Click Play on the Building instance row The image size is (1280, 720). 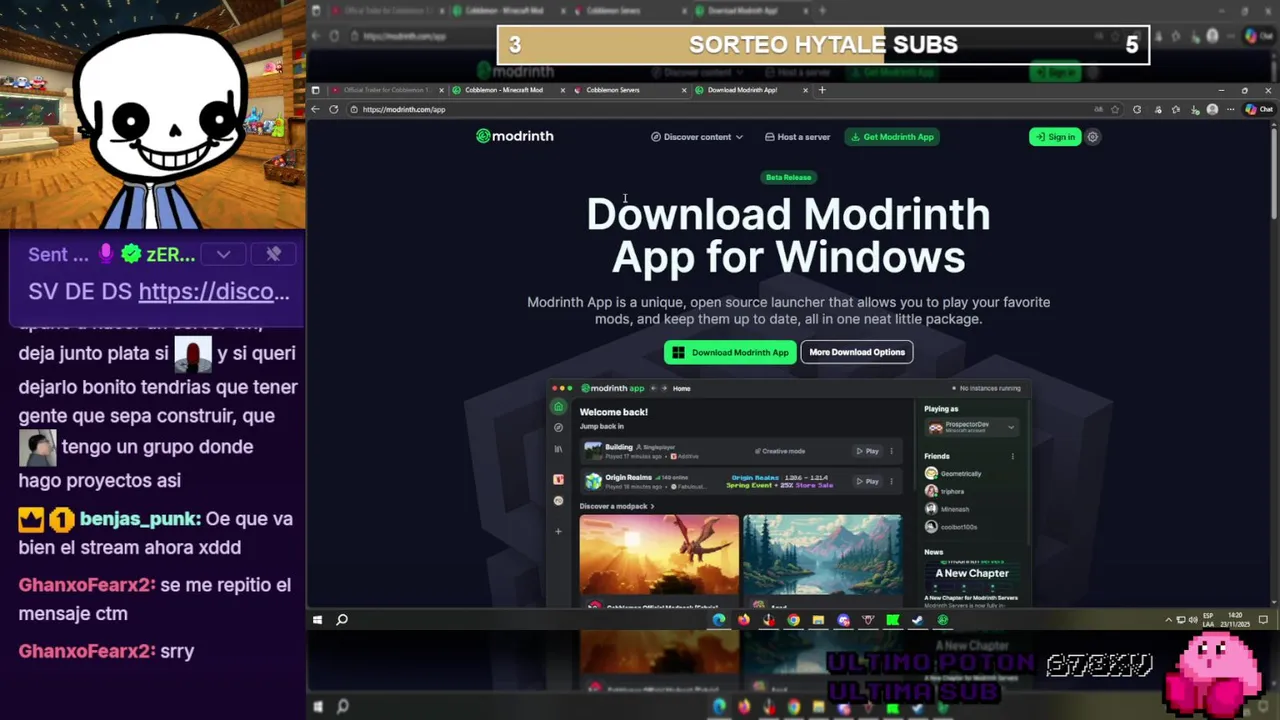pos(867,451)
